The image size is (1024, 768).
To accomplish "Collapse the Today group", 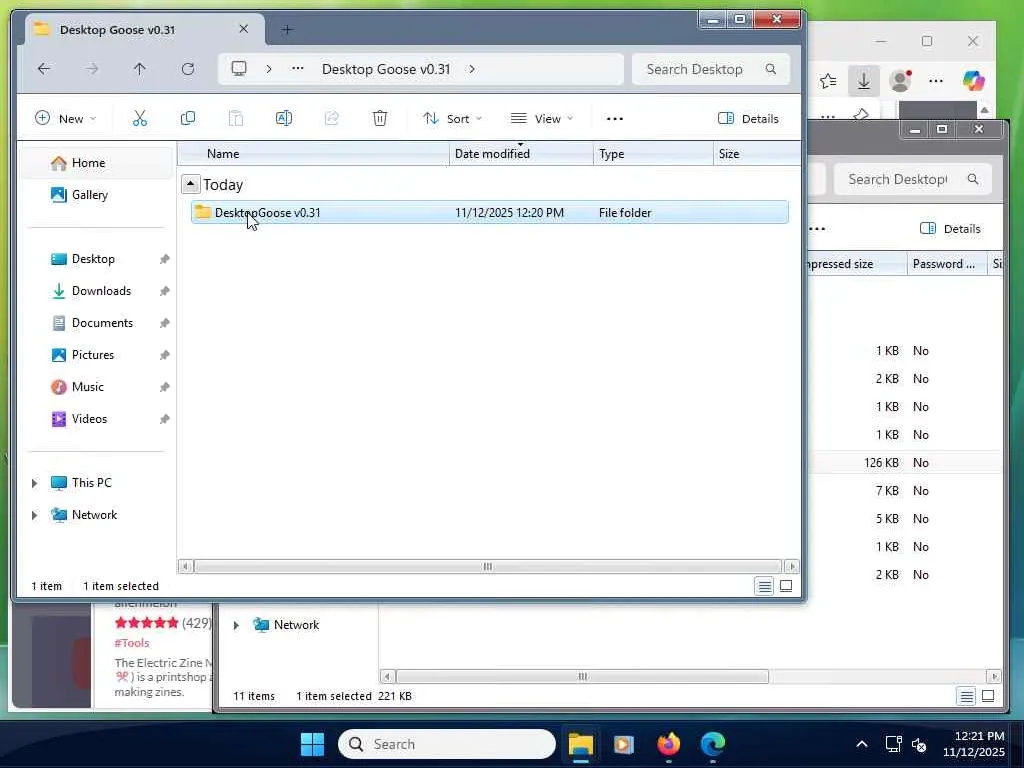I will point(190,184).
